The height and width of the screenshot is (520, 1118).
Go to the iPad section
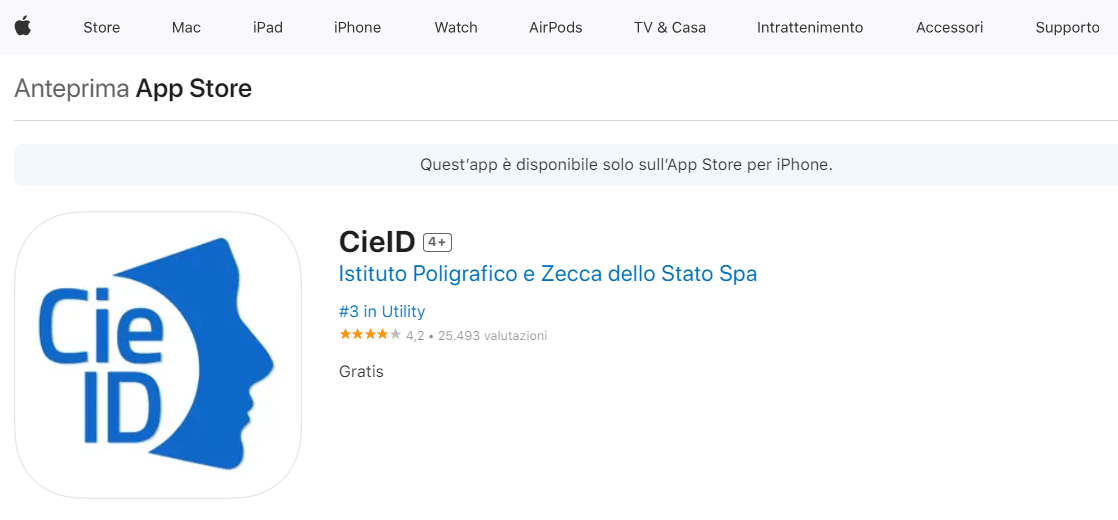267,28
